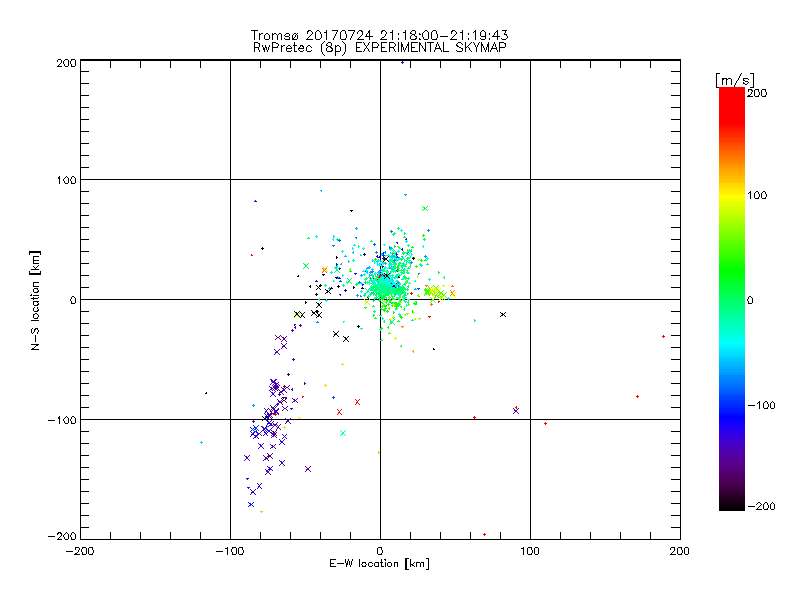Click the N-S location [km] axis label
800x600 pixels.
click(x=36, y=299)
